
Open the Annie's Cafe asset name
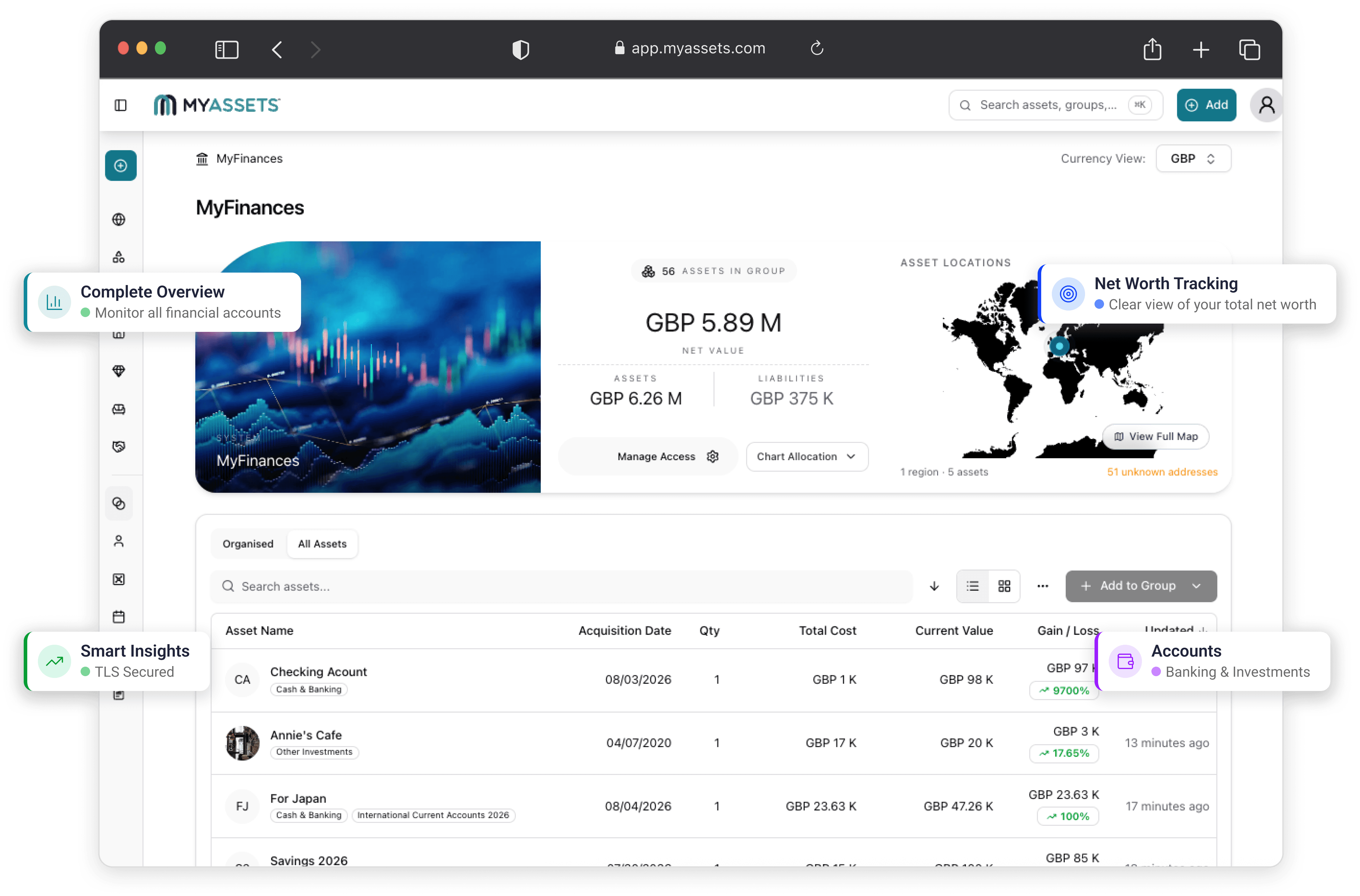[306, 735]
